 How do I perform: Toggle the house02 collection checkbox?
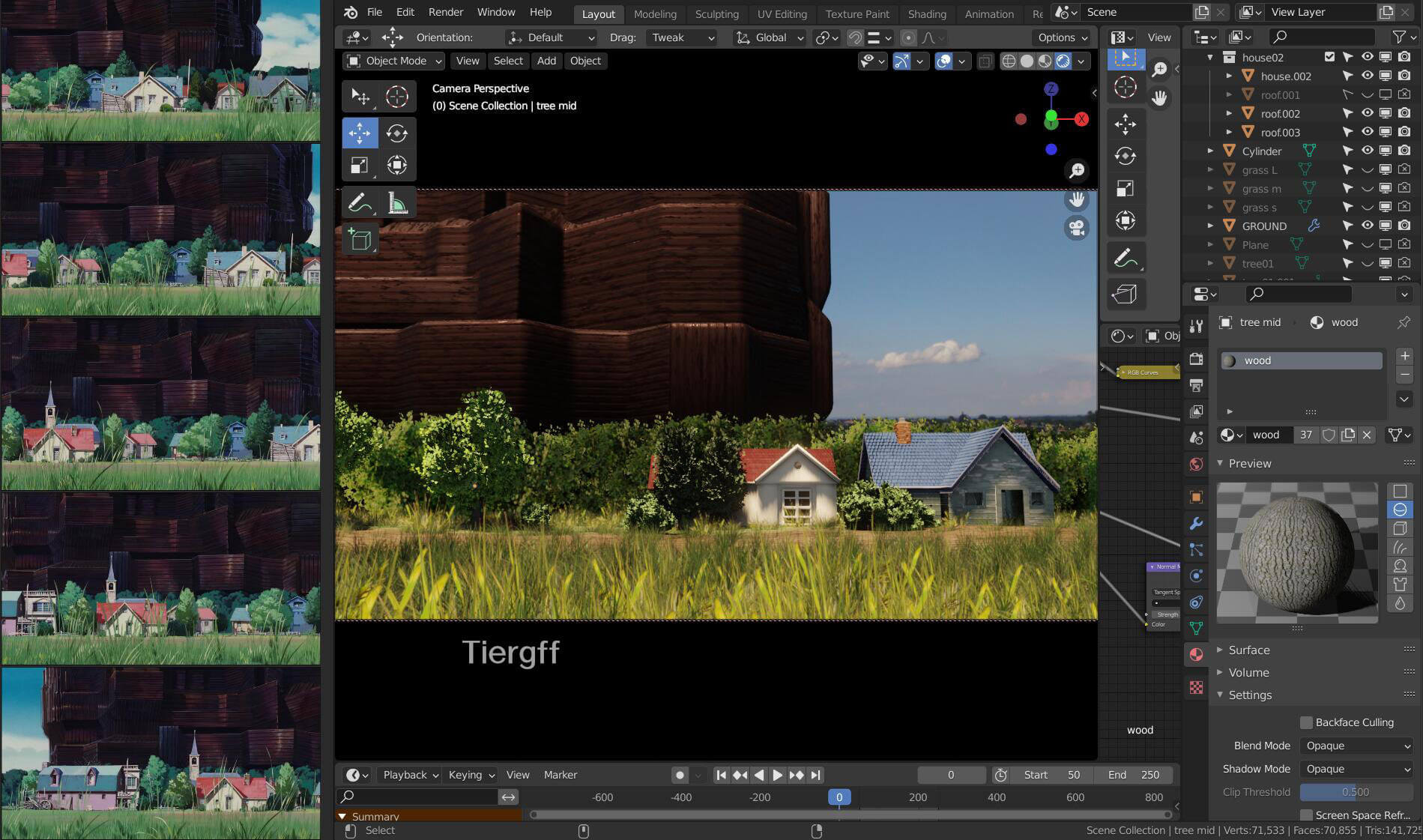click(x=1329, y=57)
